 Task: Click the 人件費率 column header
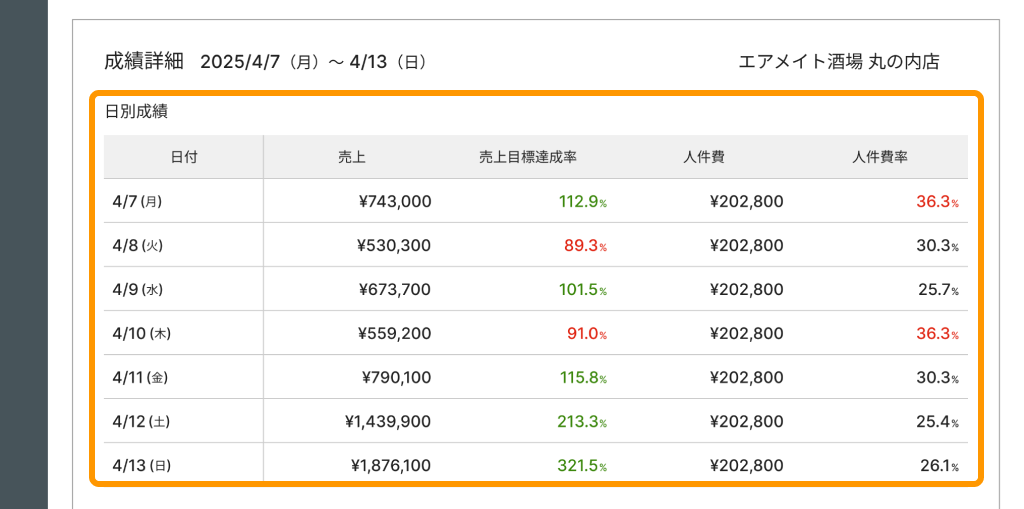(x=880, y=157)
